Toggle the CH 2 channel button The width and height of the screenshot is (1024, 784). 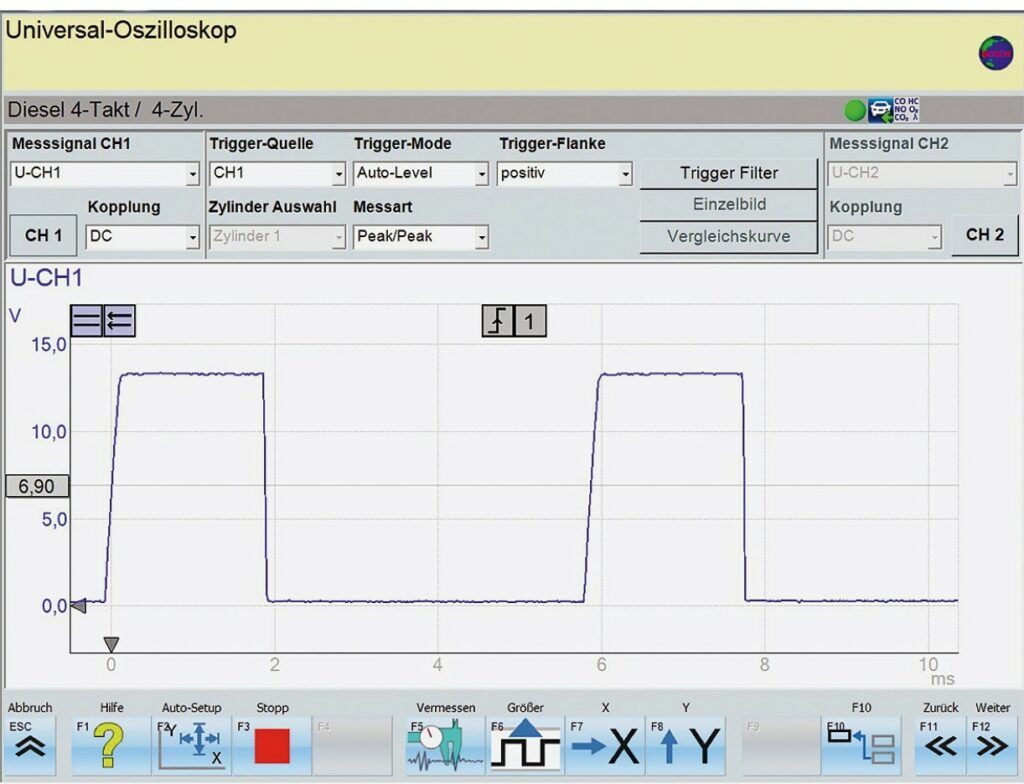pos(984,235)
